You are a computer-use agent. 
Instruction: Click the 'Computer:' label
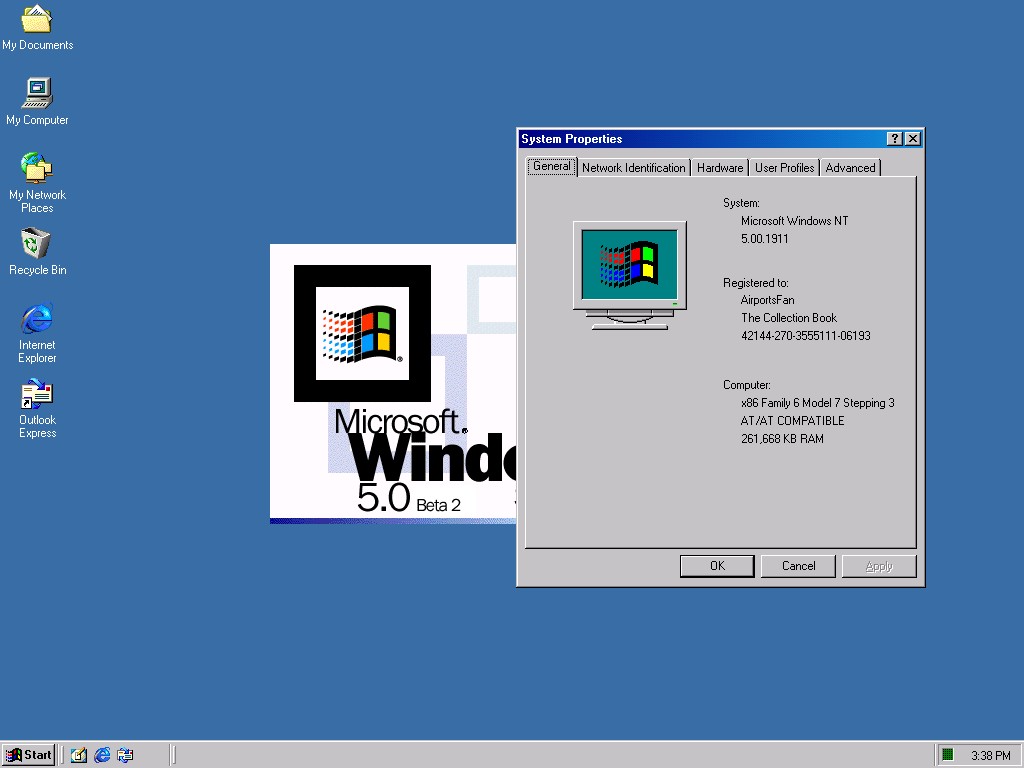746,385
